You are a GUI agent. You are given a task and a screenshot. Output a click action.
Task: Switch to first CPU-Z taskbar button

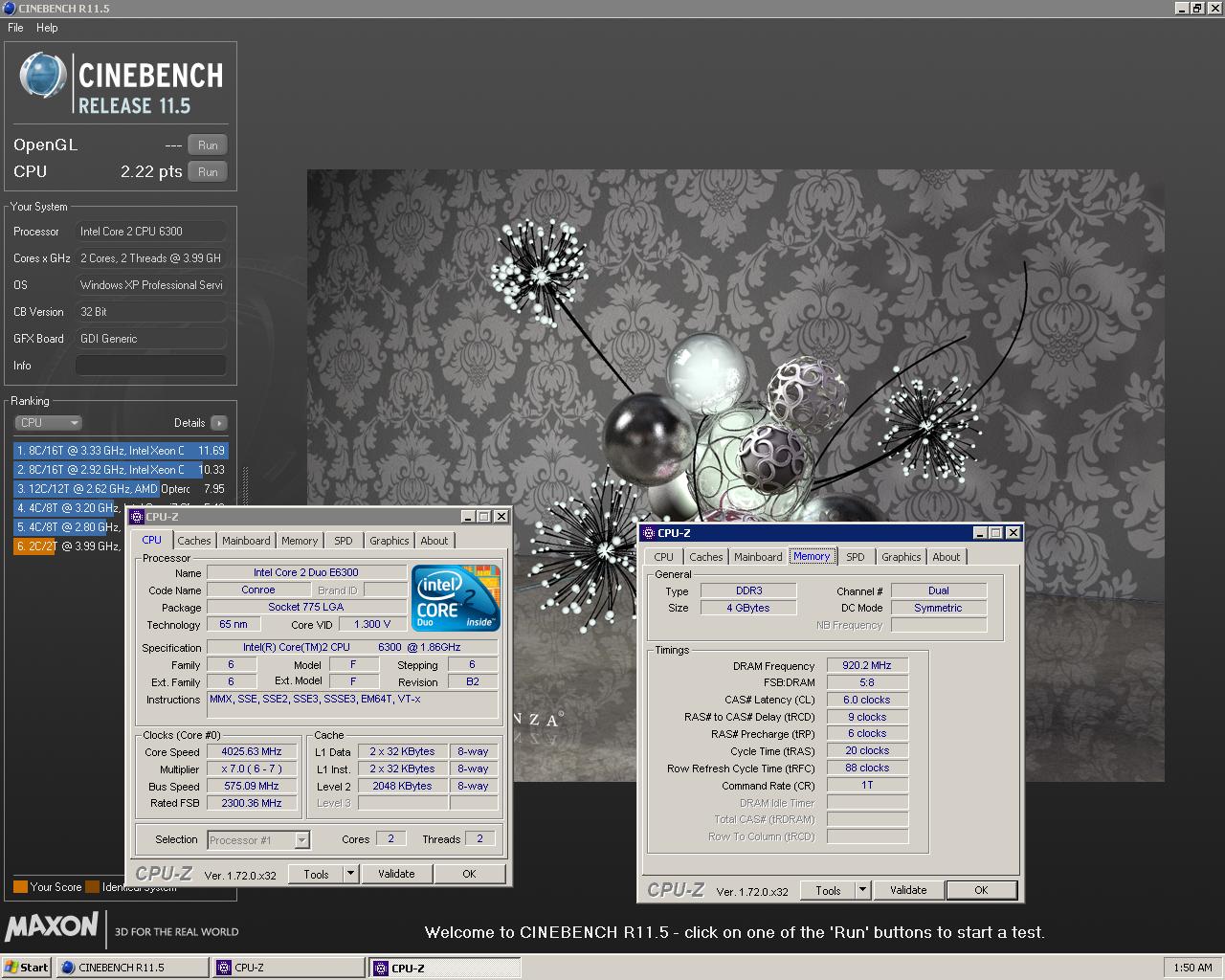[x=288, y=968]
